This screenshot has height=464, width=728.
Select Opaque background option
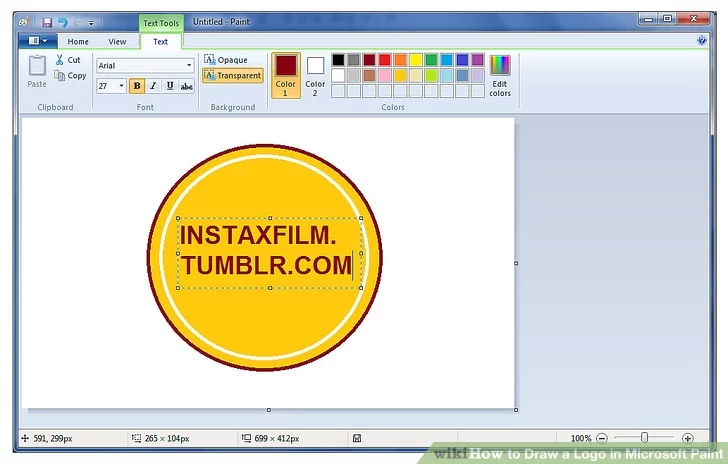pos(226,59)
